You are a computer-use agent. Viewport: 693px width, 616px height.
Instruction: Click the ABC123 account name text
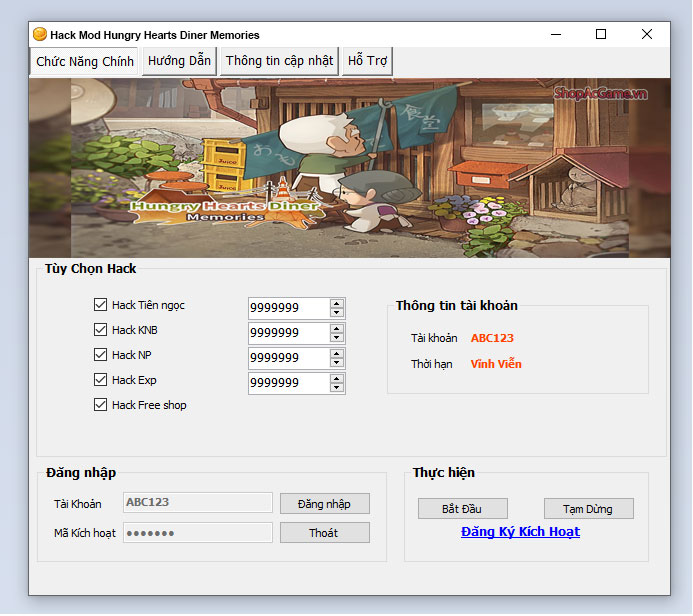pyautogui.click(x=492, y=338)
